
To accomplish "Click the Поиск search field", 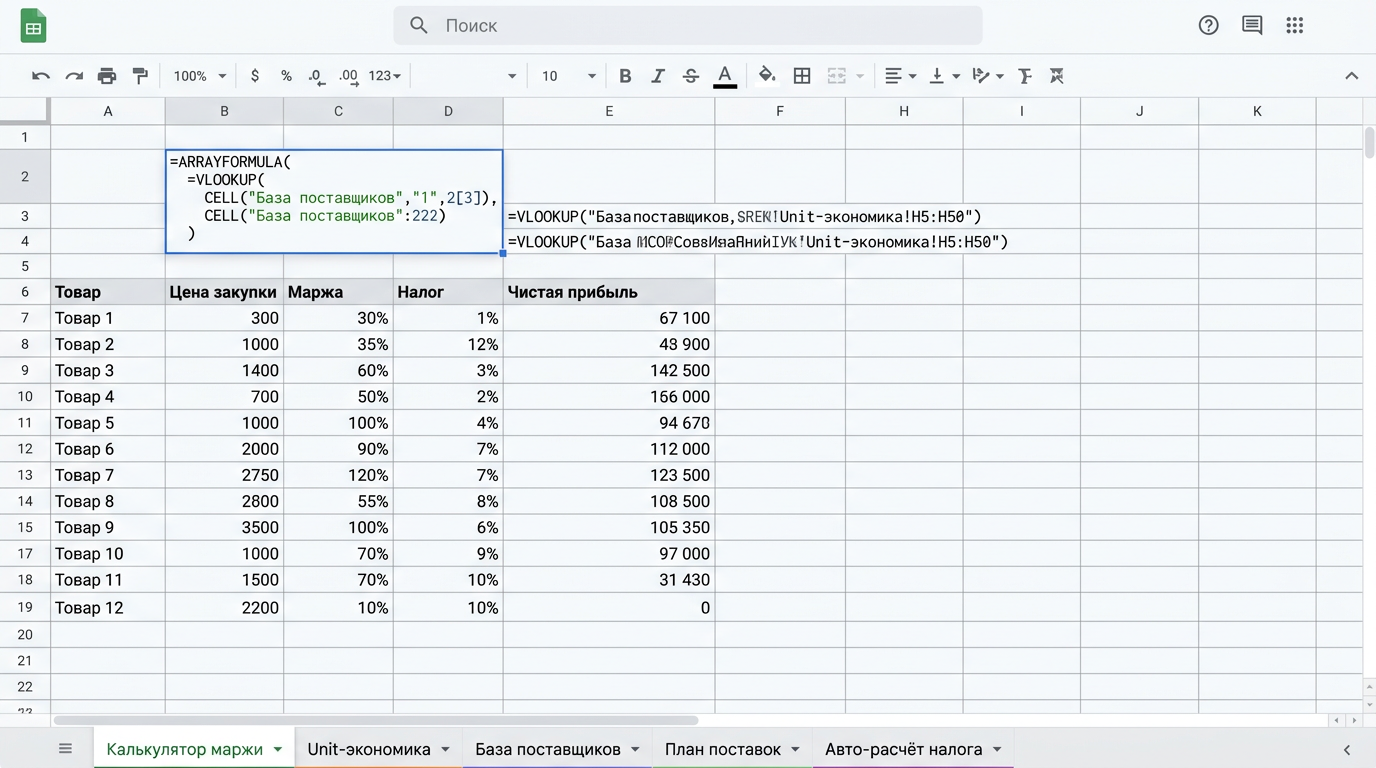I will click(688, 26).
